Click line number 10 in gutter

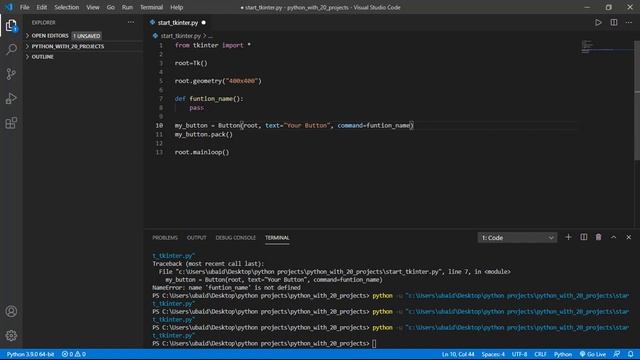[x=159, y=125]
